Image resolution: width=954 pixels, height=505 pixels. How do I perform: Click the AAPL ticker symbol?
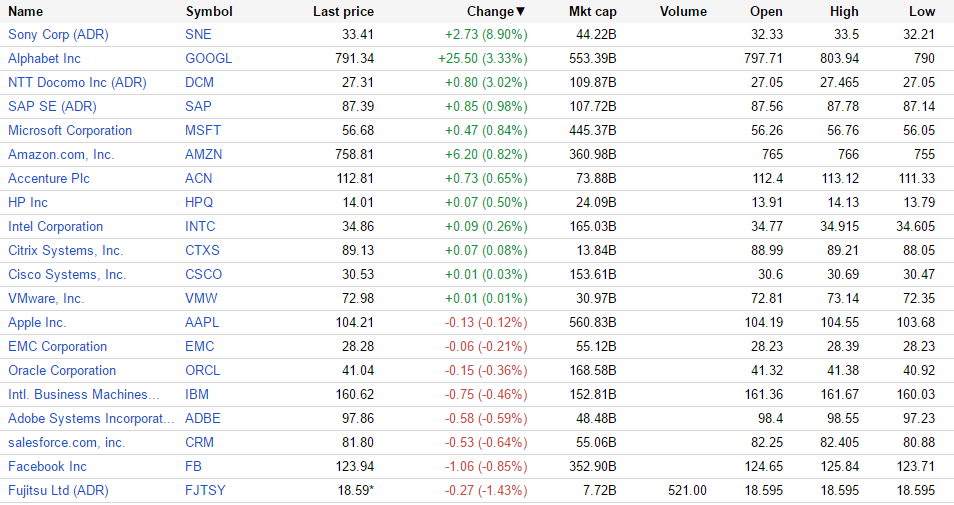(202, 322)
